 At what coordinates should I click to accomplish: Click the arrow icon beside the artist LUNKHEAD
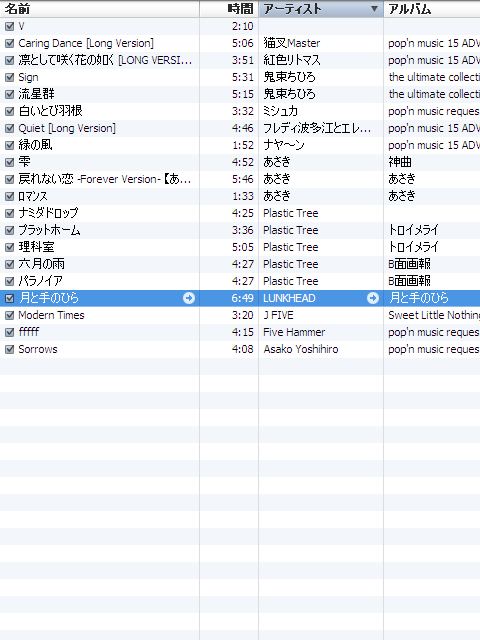point(373,298)
